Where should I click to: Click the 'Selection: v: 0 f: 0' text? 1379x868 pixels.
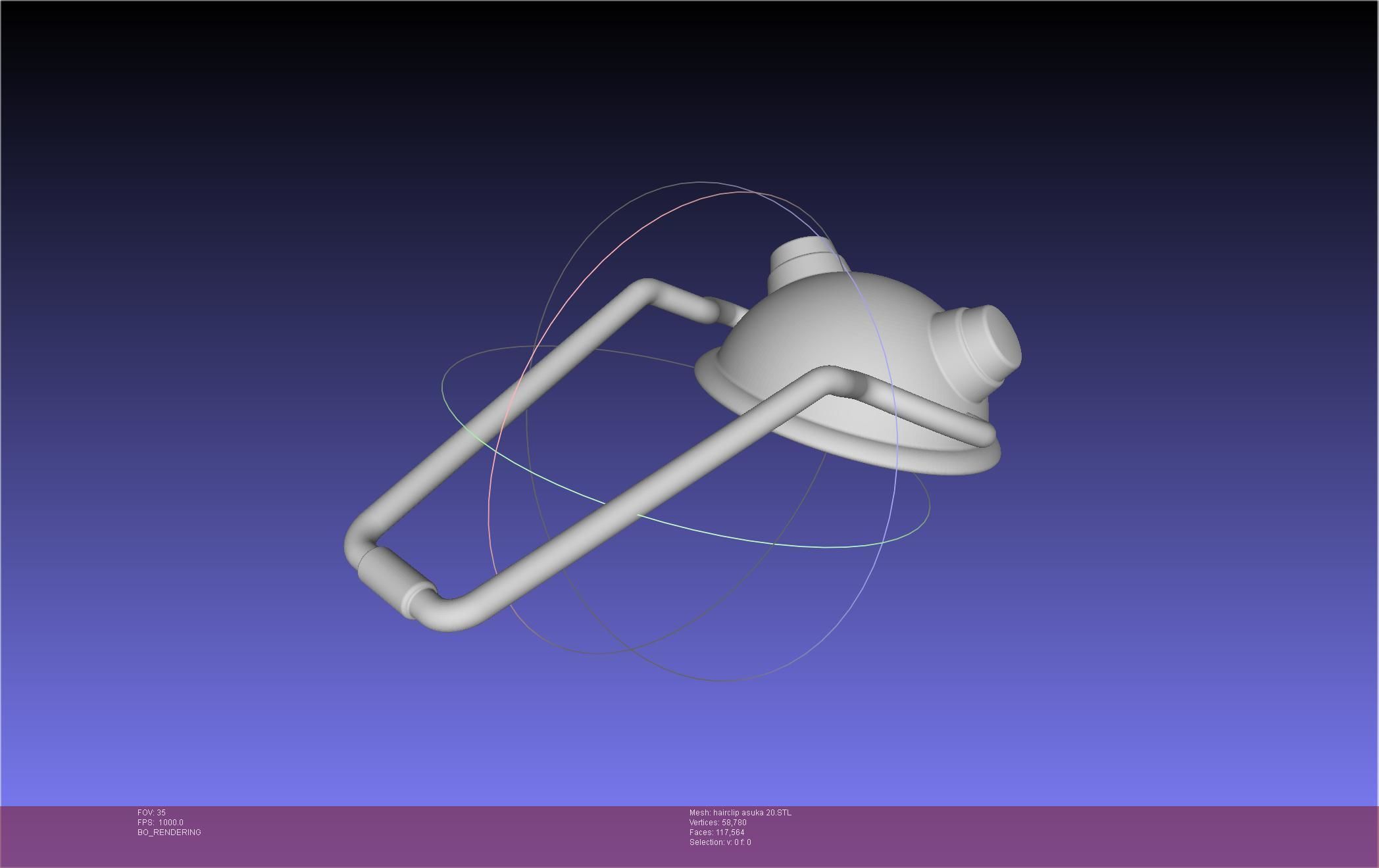[x=720, y=842]
